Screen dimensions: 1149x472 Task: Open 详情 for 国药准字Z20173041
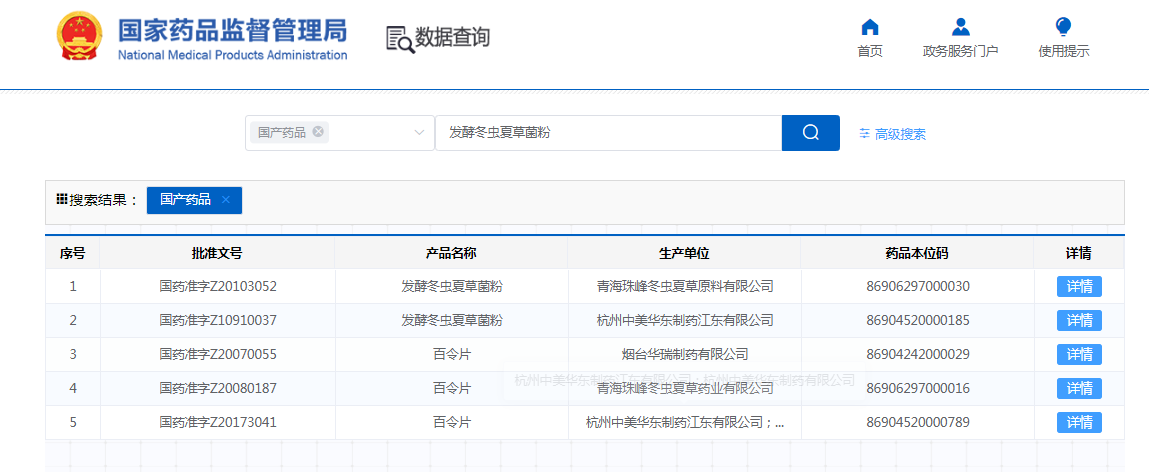click(1079, 422)
